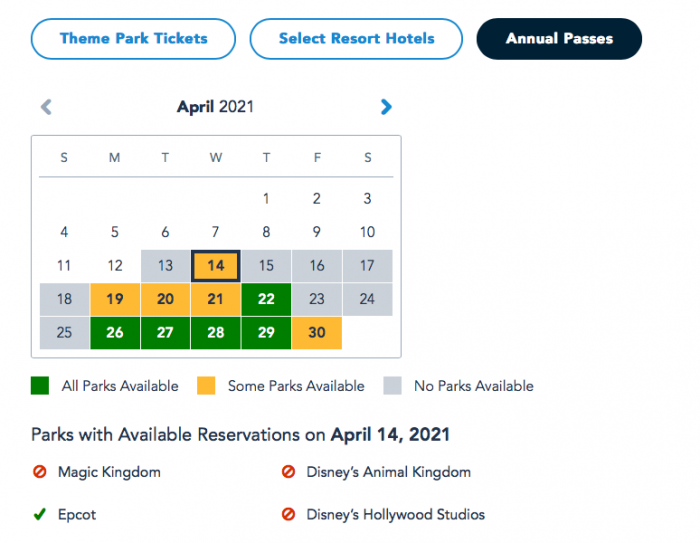Pick April 19 on the calendar
The height and width of the screenshot is (543, 700).
(x=115, y=299)
